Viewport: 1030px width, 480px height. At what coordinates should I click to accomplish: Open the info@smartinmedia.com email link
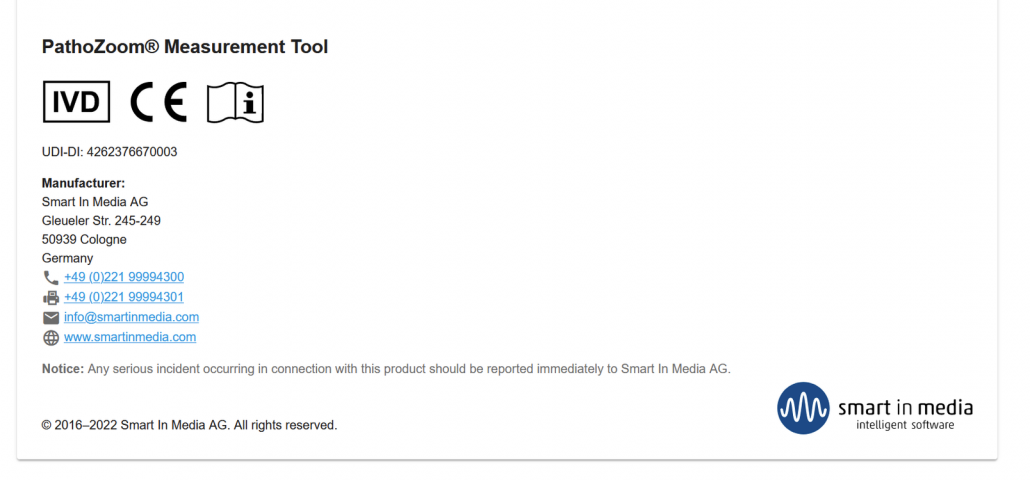[131, 317]
